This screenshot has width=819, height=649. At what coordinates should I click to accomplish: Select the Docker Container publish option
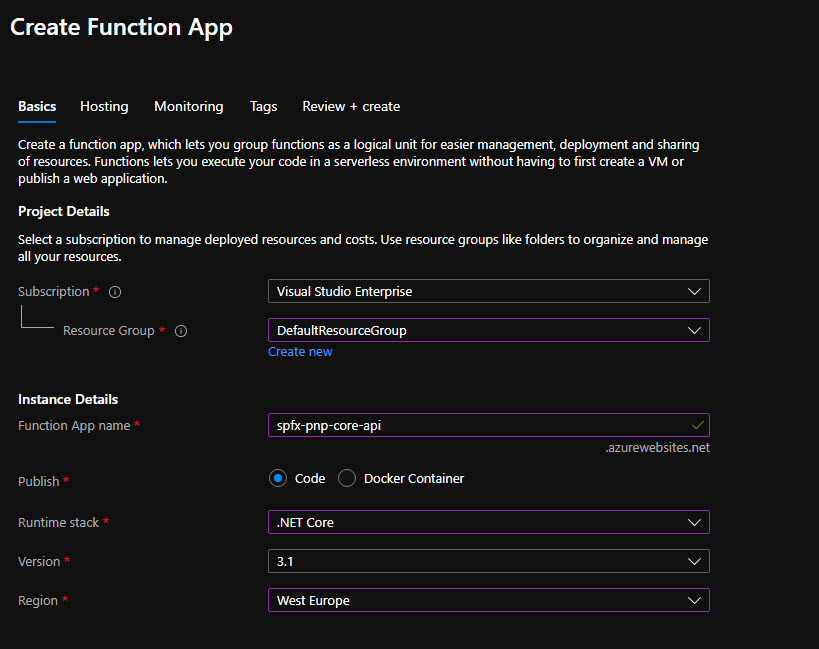(347, 479)
